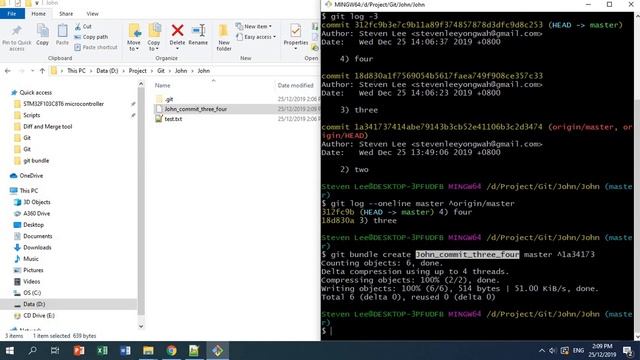640x360 pixels.
Task: Open the Copy to dropdown
Action: (154, 38)
